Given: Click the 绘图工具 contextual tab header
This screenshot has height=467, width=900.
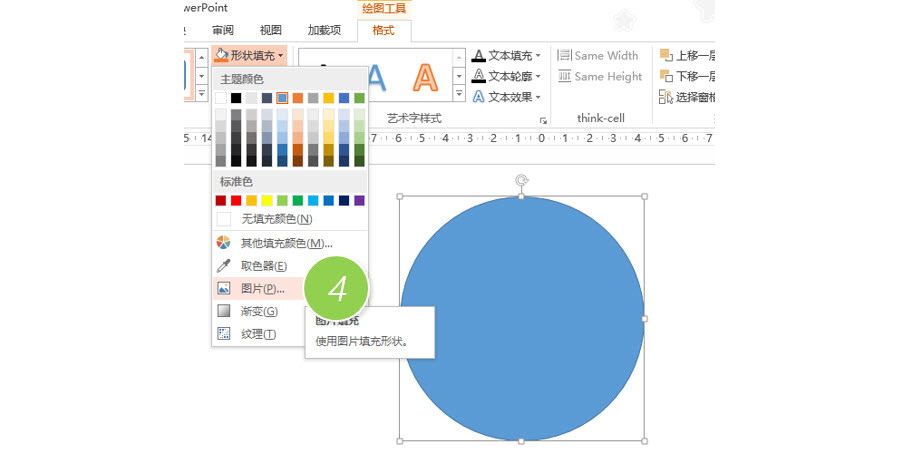Looking at the screenshot, I should coord(384,9).
